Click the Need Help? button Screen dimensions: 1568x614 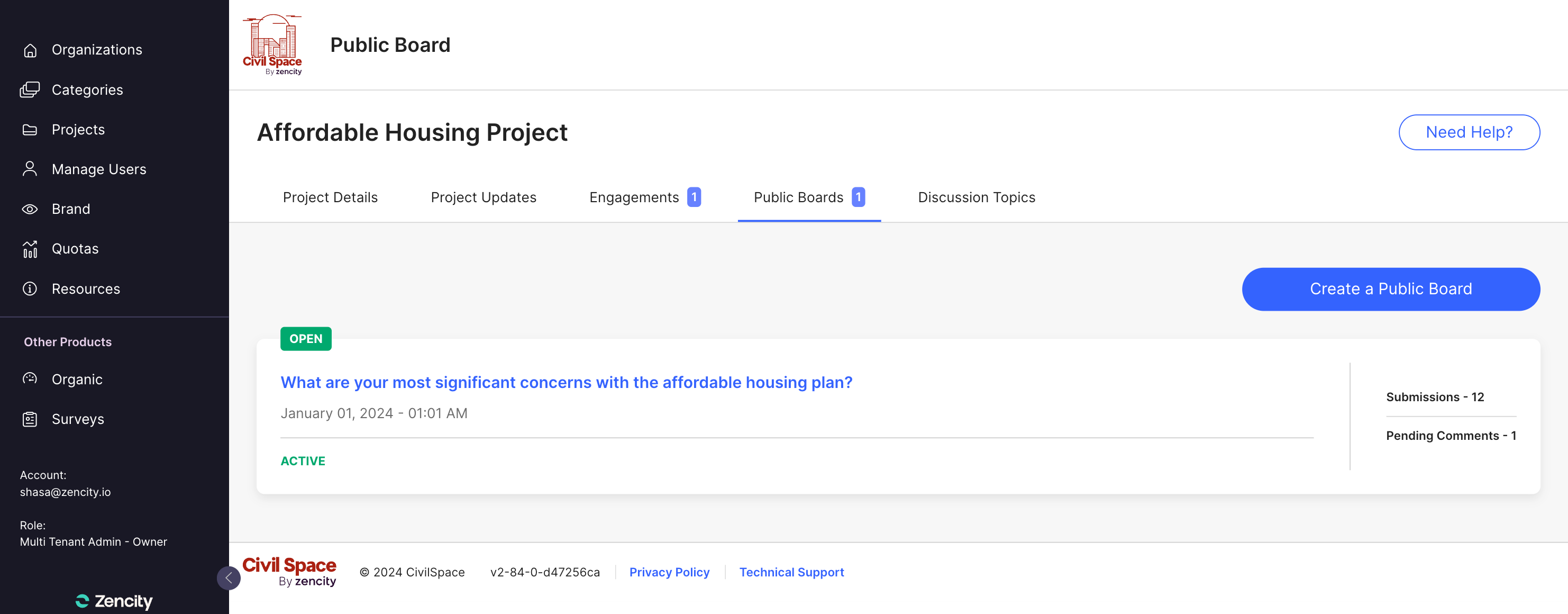click(1470, 132)
